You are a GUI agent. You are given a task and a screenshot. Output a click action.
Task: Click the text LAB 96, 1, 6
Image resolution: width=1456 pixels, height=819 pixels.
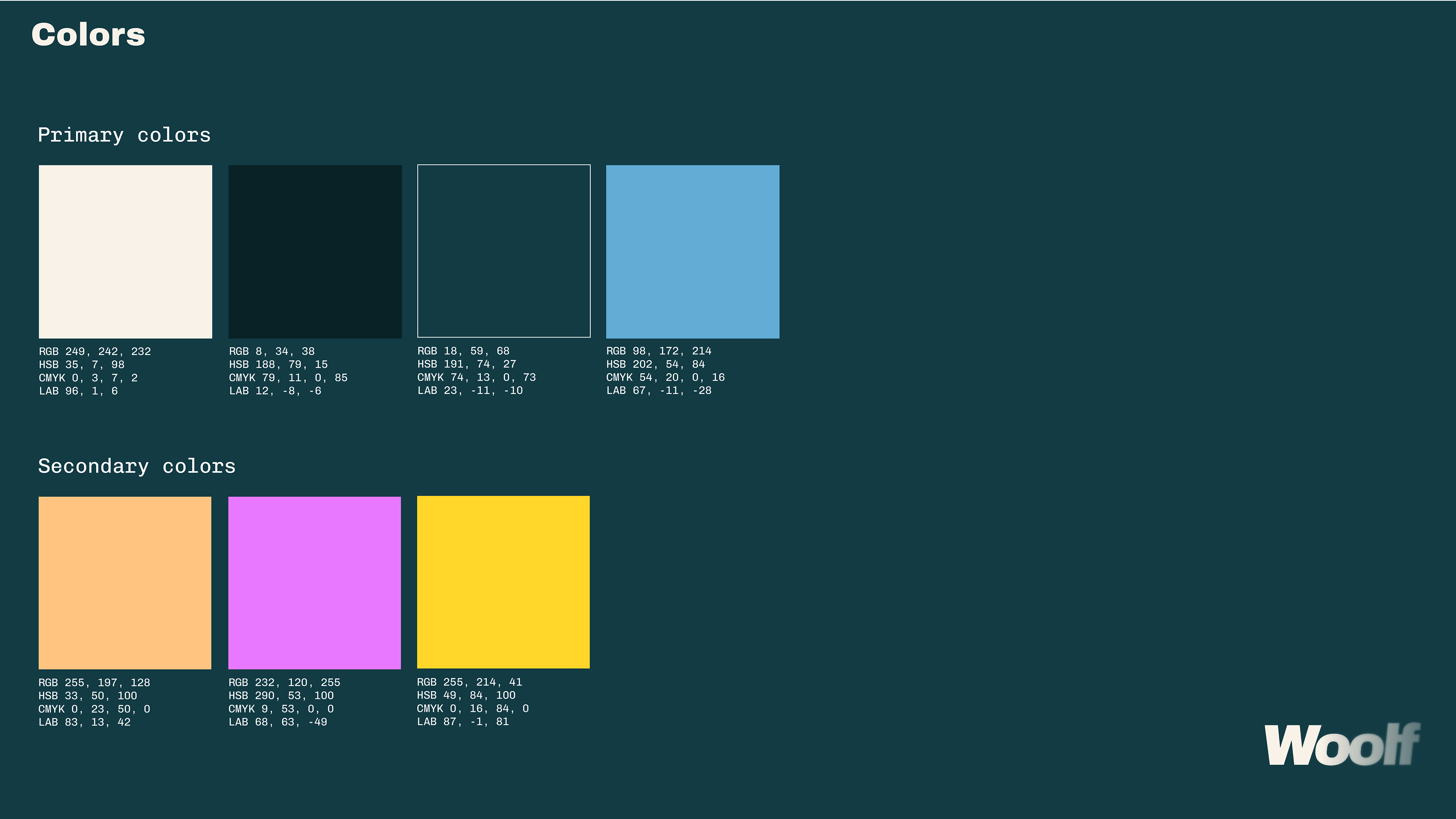pyautogui.click(x=78, y=391)
